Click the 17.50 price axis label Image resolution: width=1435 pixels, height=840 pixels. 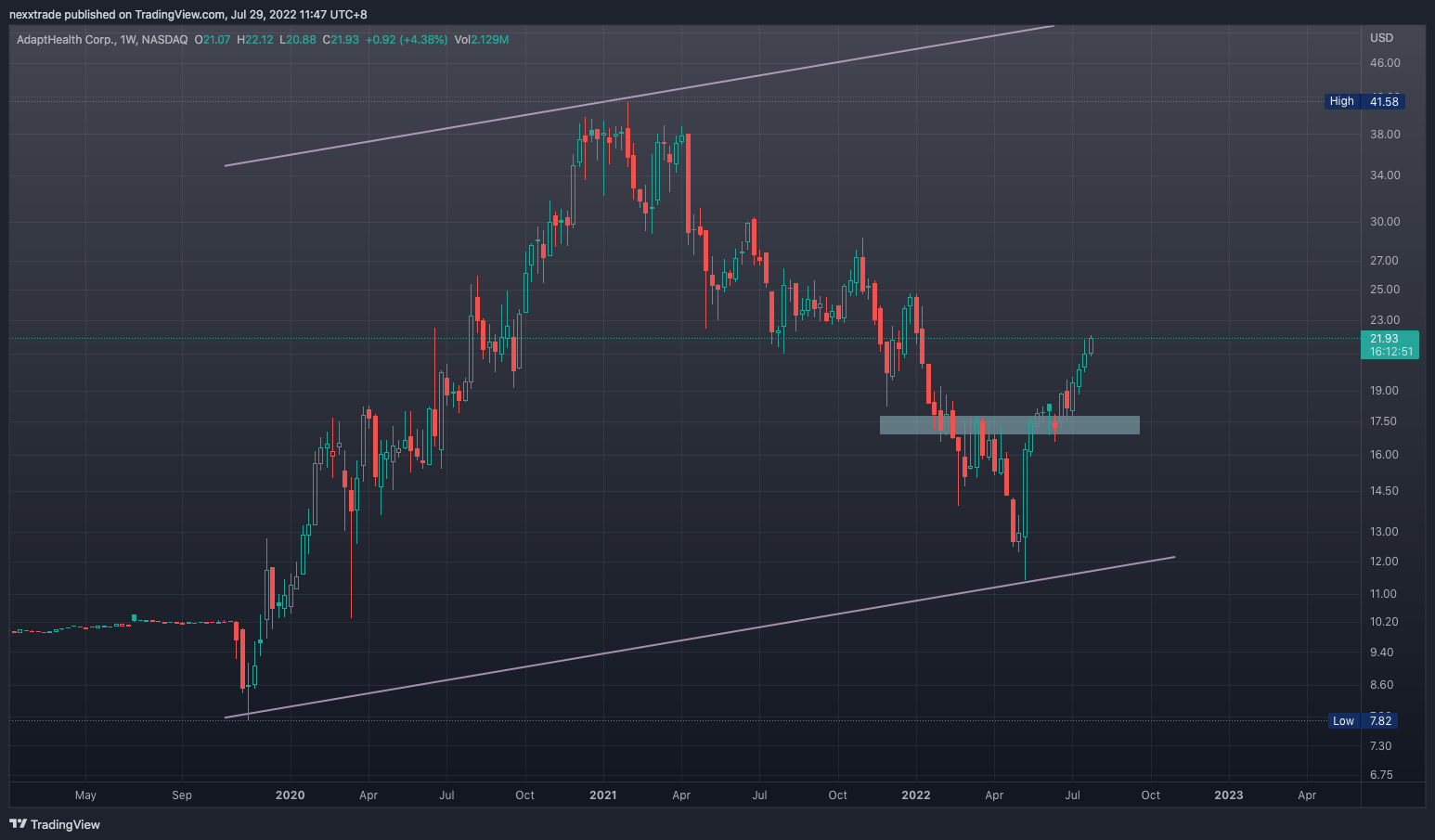(1383, 421)
